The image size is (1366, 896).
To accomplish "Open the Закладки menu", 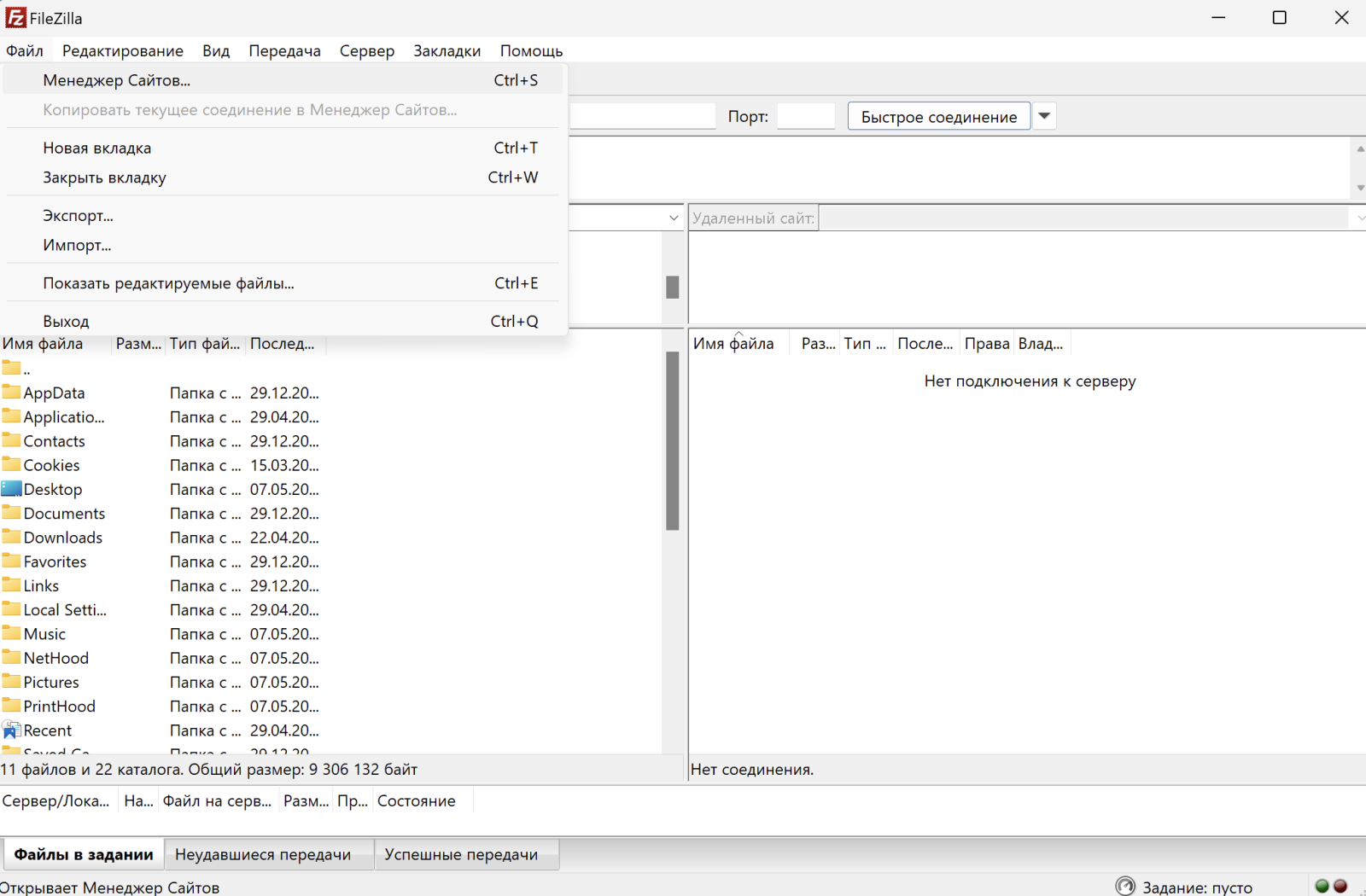I will point(447,50).
